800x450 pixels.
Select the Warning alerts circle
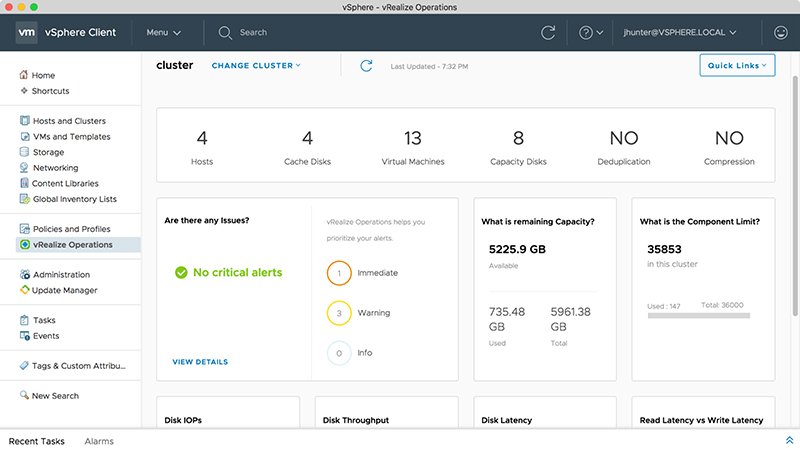point(339,313)
